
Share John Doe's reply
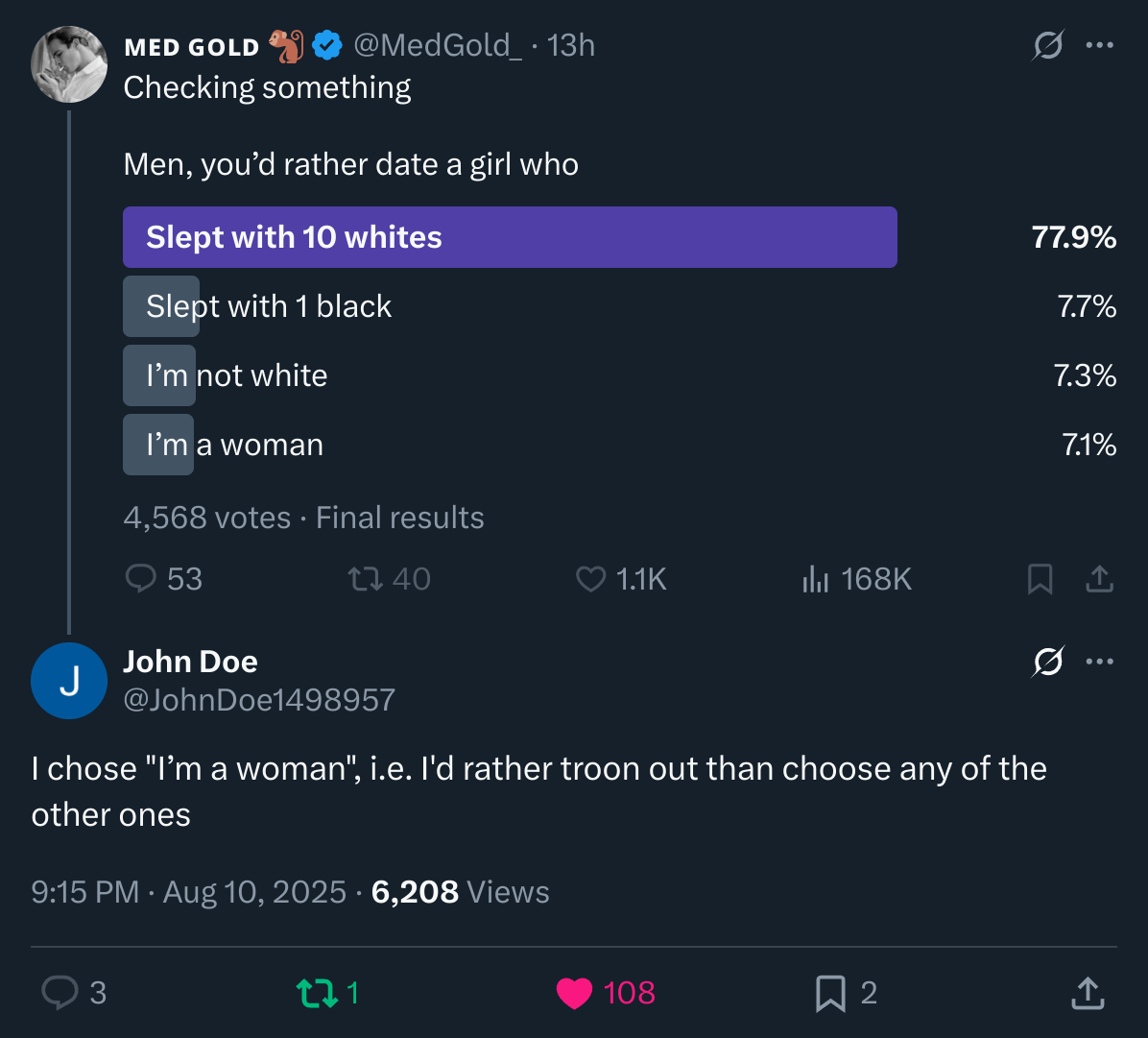1087,993
